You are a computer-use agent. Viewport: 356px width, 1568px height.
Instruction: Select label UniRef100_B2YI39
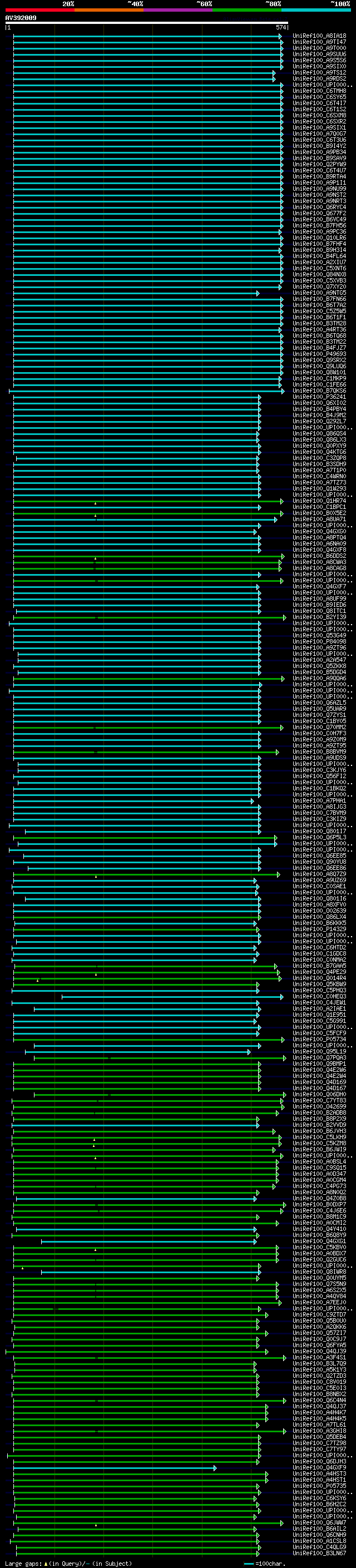click(x=319, y=617)
